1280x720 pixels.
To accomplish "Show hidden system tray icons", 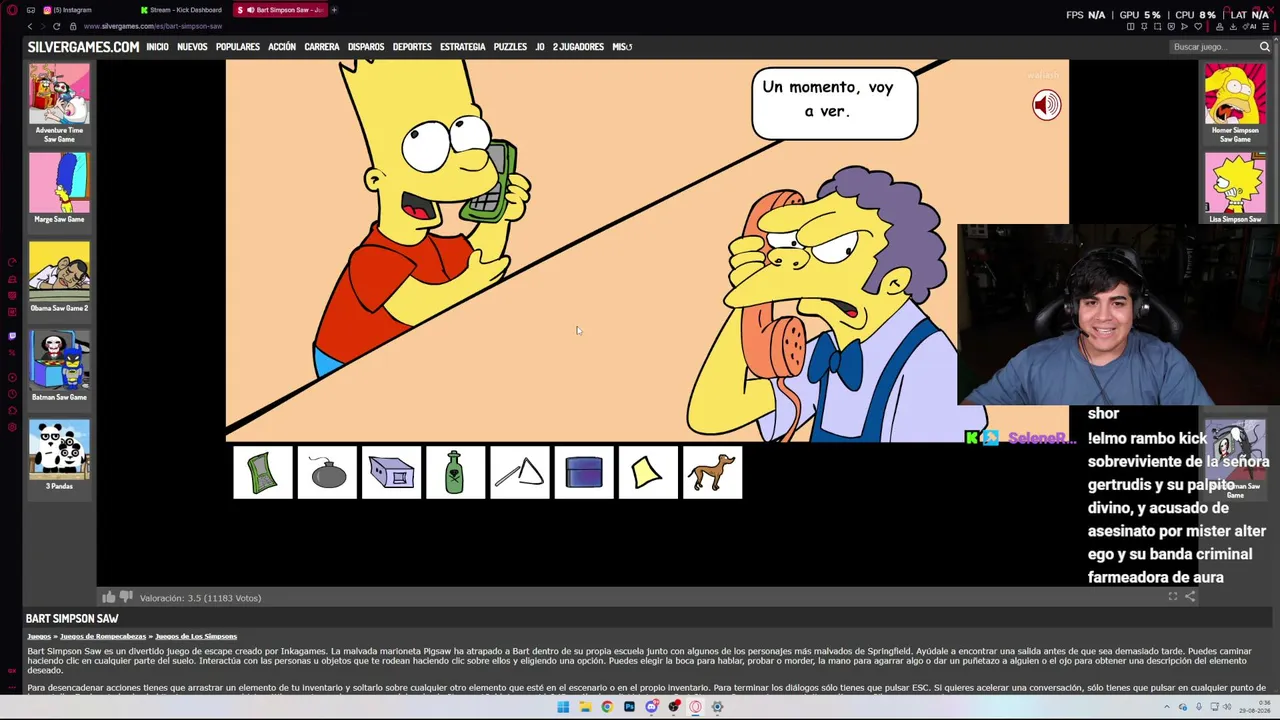I will click(1167, 707).
